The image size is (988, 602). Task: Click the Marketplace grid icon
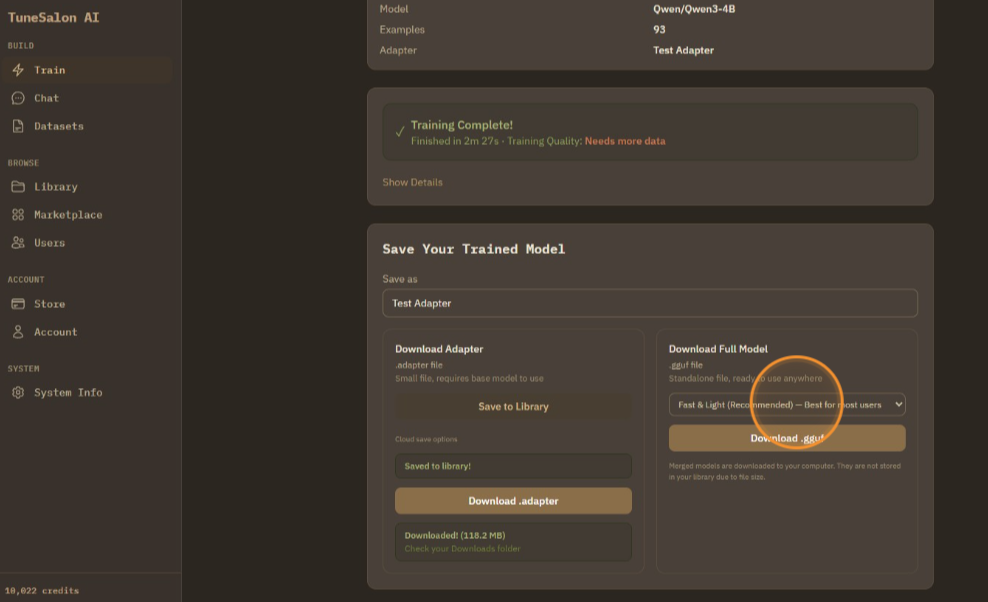pyautogui.click(x=18, y=215)
